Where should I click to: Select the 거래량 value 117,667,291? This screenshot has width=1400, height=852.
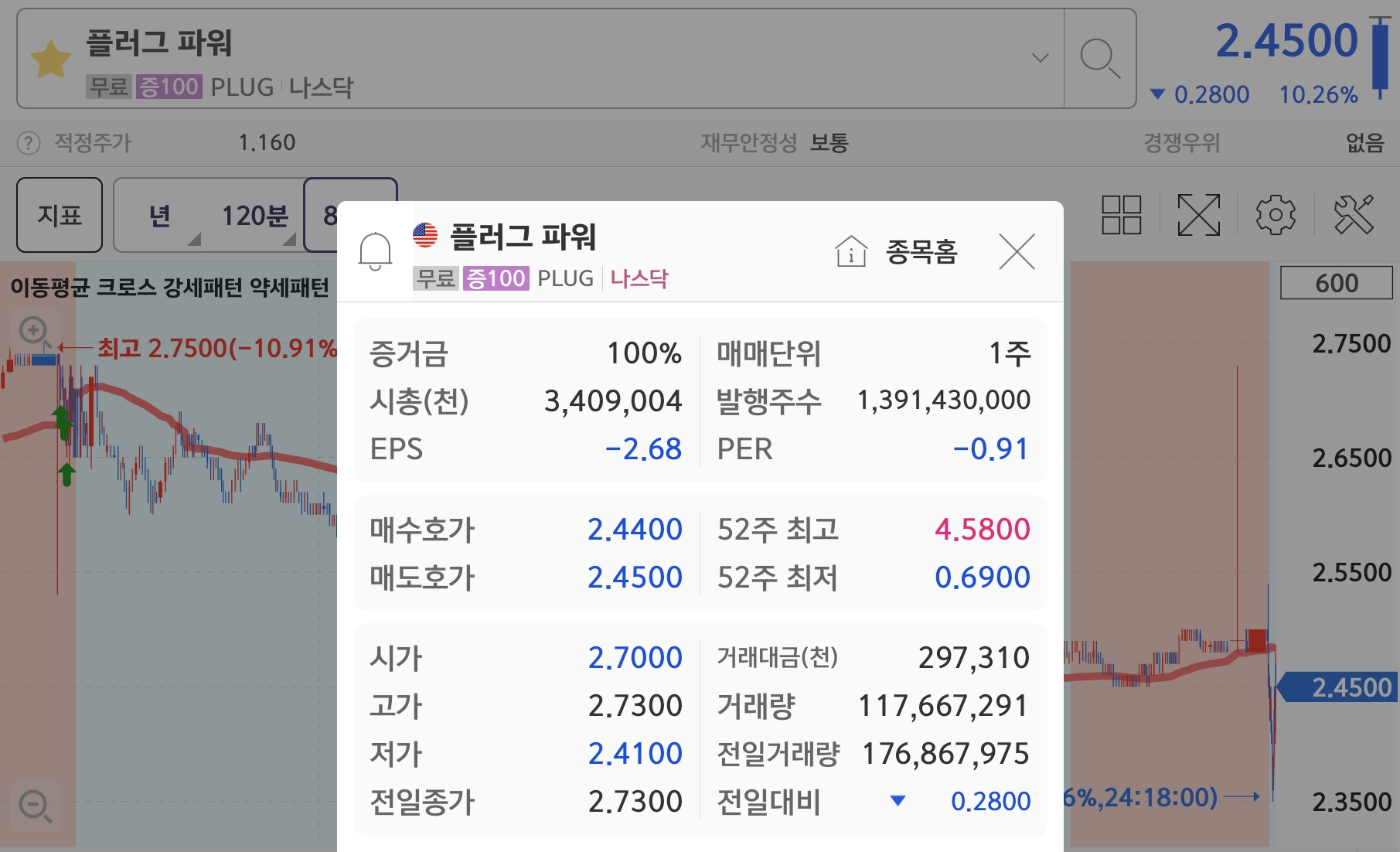[x=944, y=706]
